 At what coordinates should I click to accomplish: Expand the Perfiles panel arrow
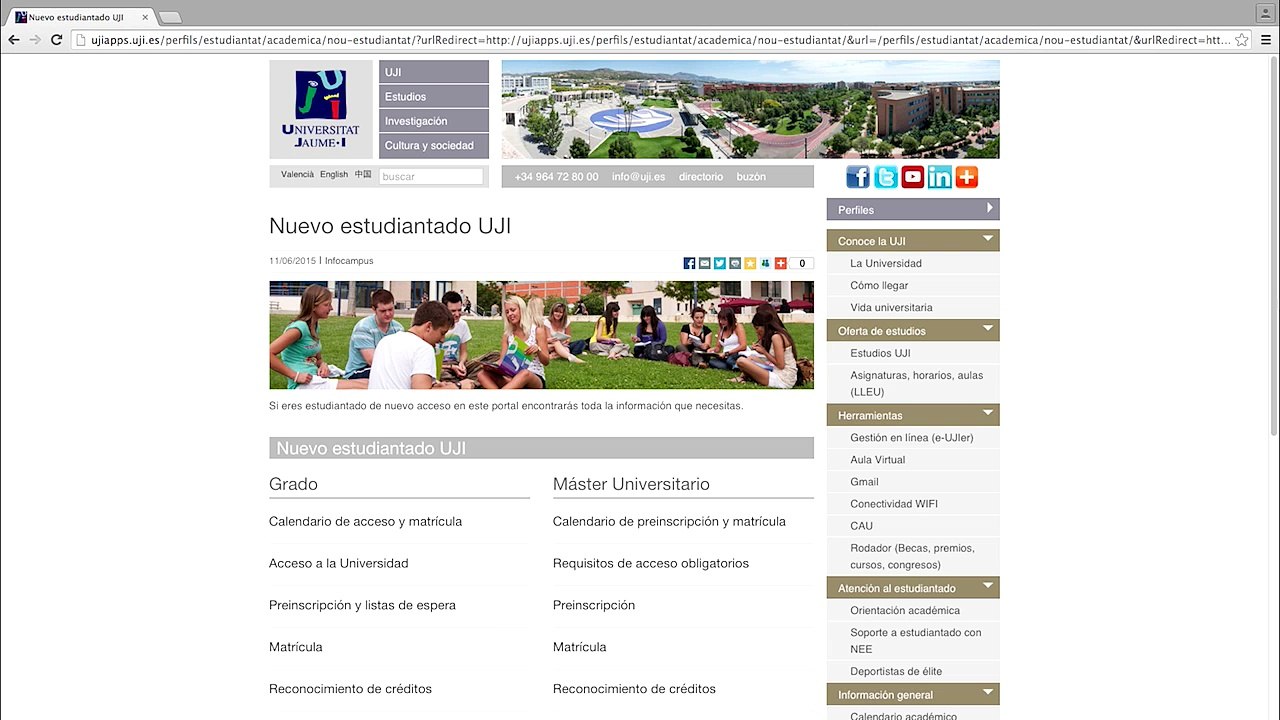[989, 208]
